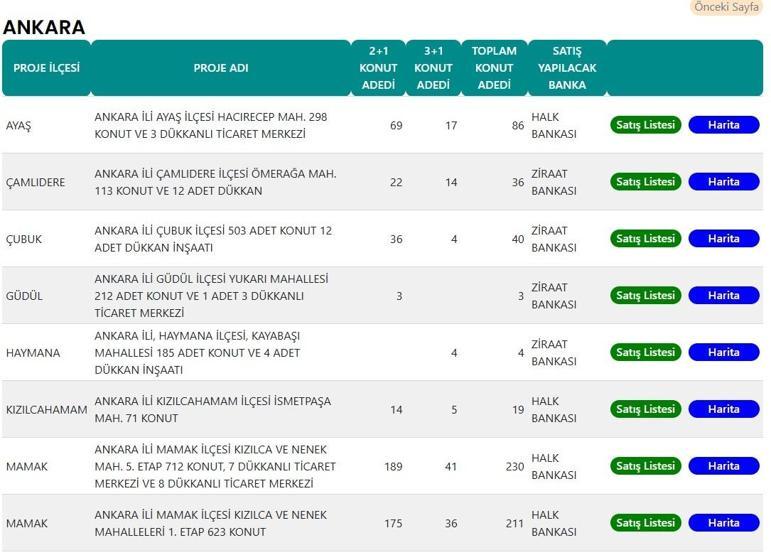Open Satış Listesi for KIZILCAHAMAM project
The width and height of the screenshot is (771, 555).
click(x=646, y=409)
